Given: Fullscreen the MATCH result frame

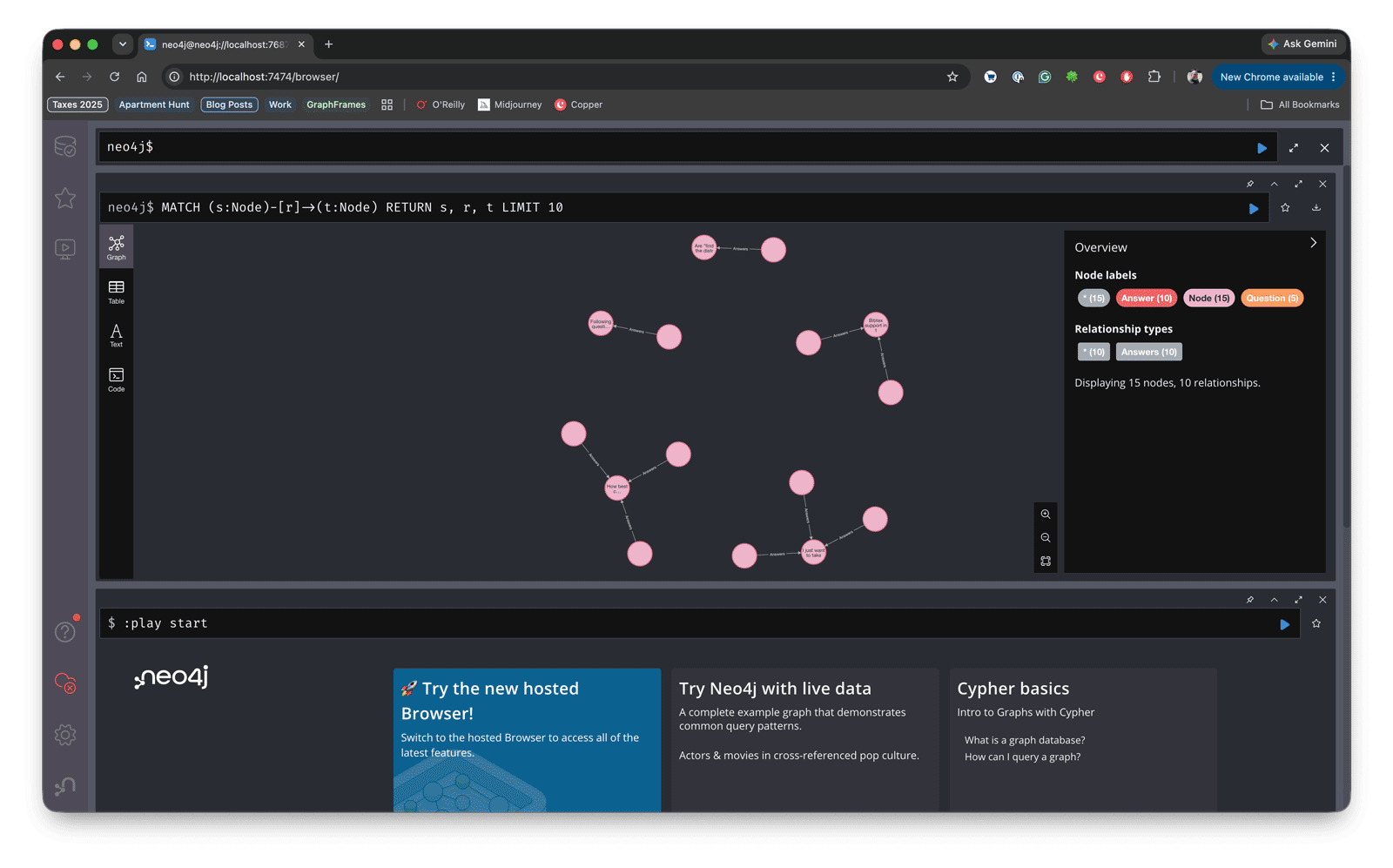Looking at the screenshot, I should (1299, 184).
